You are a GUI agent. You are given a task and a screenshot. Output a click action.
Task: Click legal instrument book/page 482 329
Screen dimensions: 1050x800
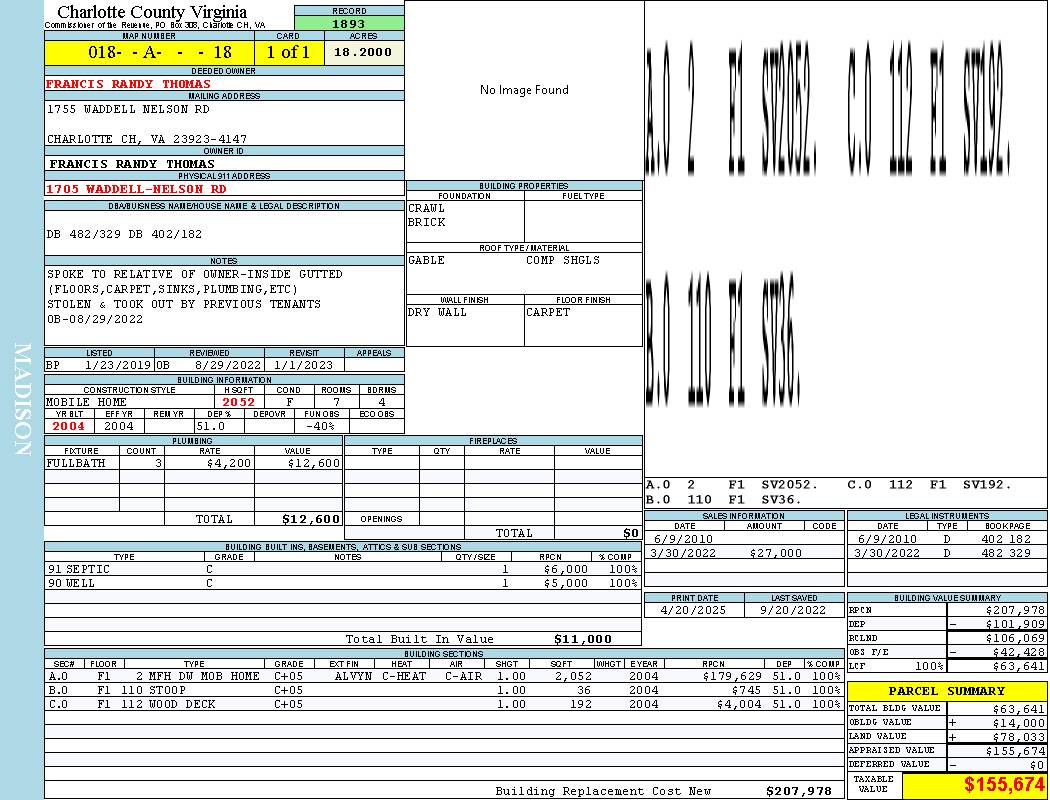point(1007,553)
